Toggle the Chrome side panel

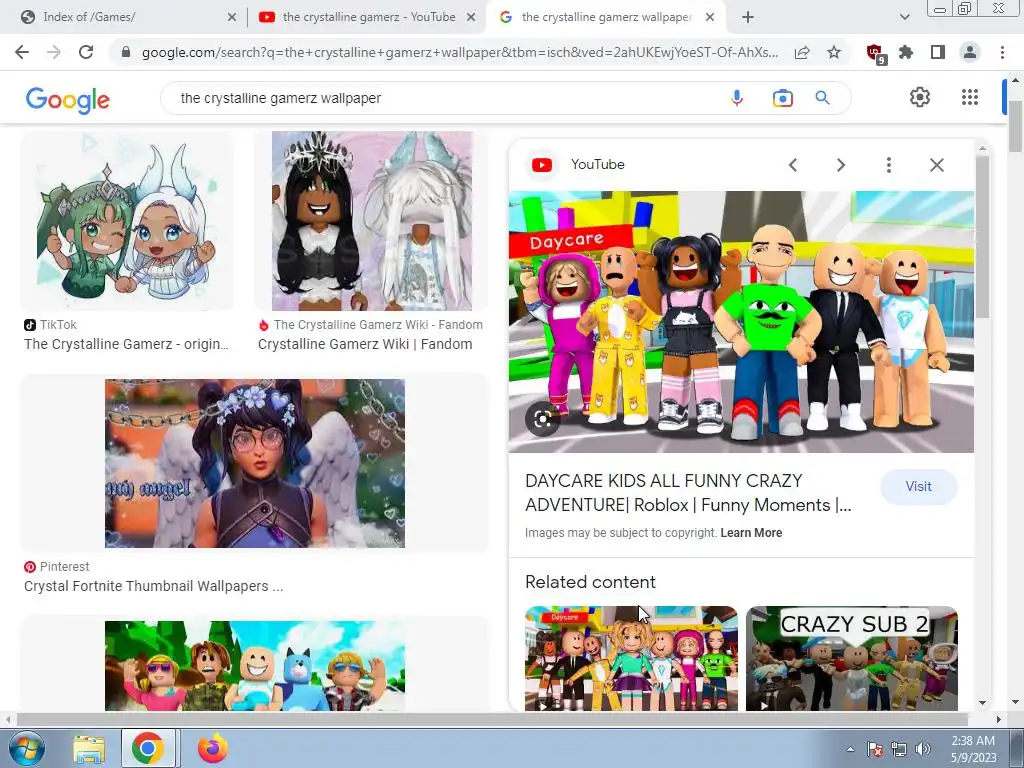click(938, 52)
